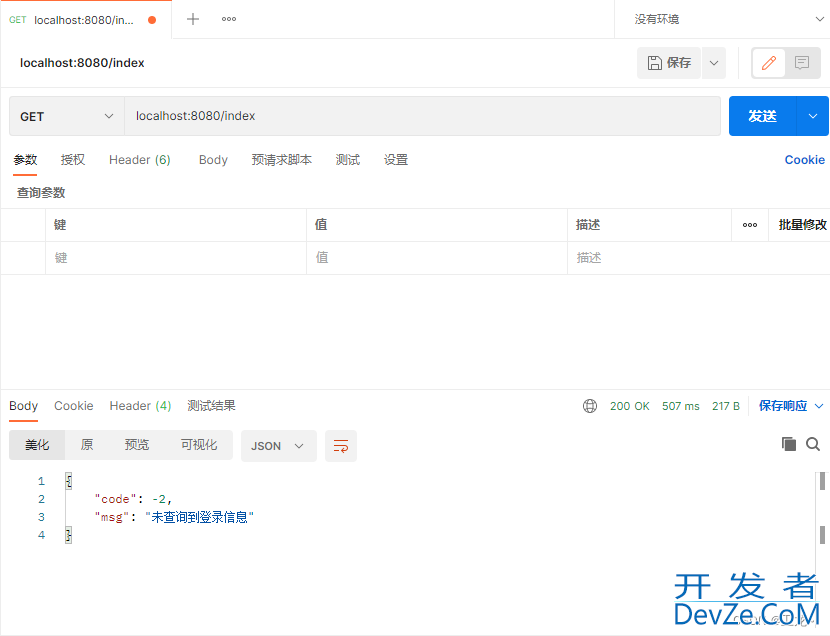The height and width of the screenshot is (636, 830).
Task: Expand the send options arrow beside 发送
Action: click(813, 116)
